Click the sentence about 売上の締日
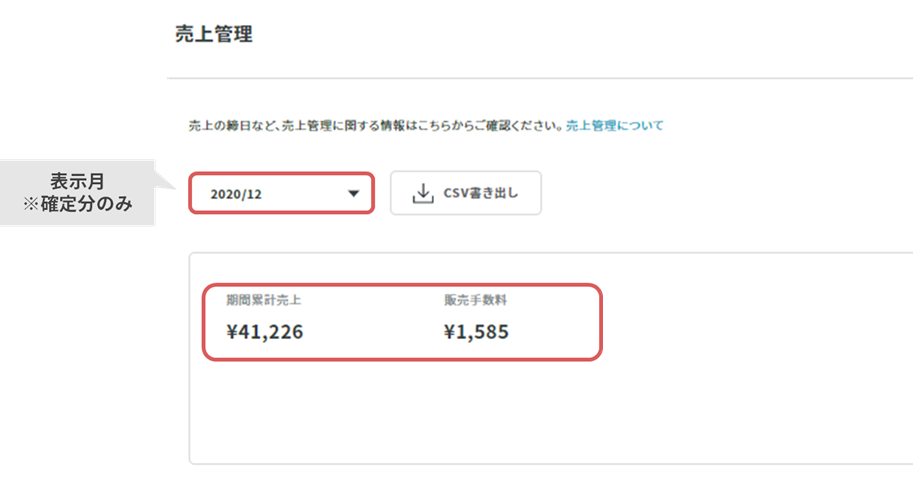Image resolution: width=913 pixels, height=494 pixels. 376,125
